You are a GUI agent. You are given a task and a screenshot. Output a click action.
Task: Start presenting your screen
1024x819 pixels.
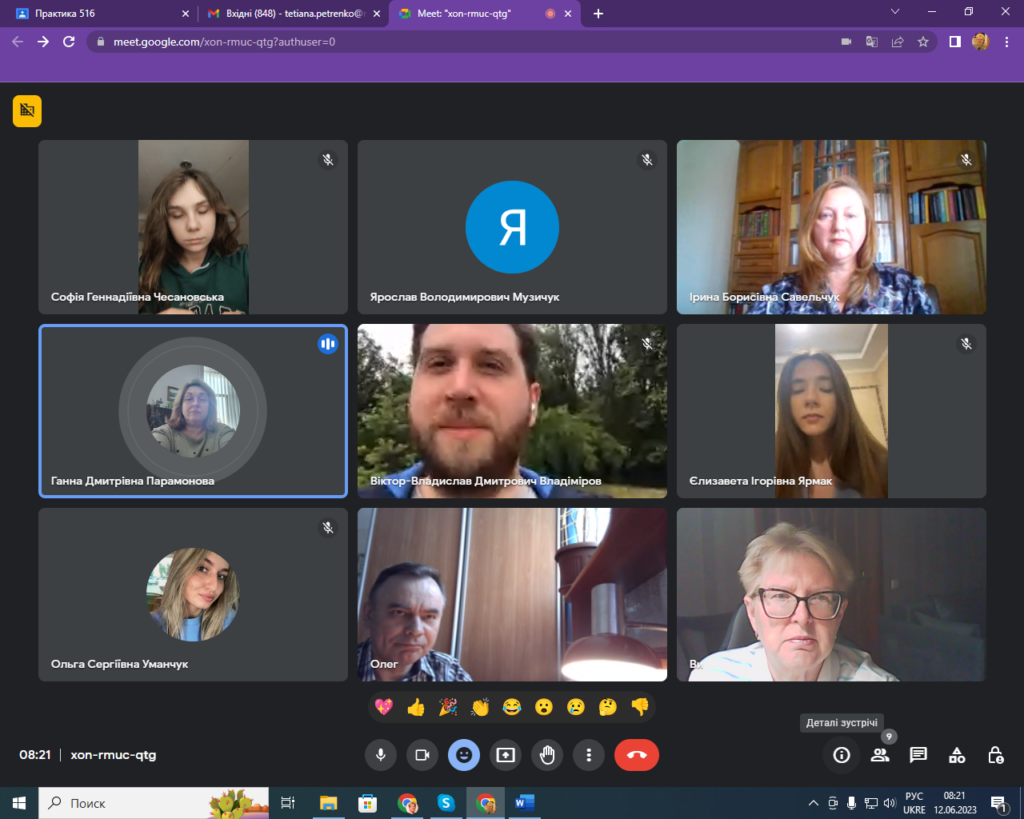506,755
